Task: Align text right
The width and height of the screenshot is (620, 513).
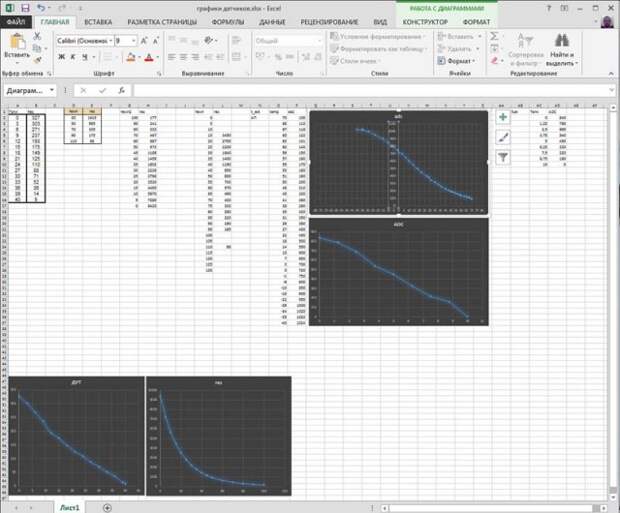Action: pos(195,57)
